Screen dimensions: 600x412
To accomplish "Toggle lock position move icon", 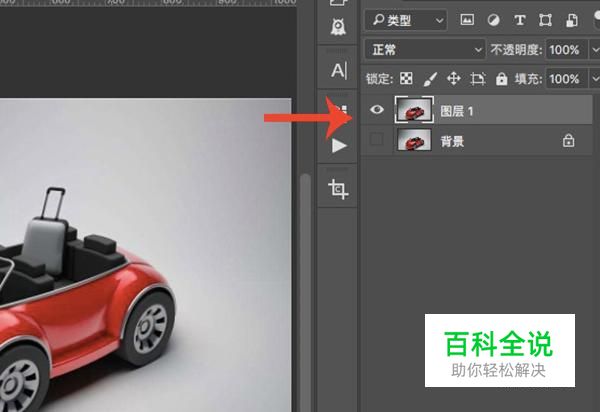I will click(453, 78).
